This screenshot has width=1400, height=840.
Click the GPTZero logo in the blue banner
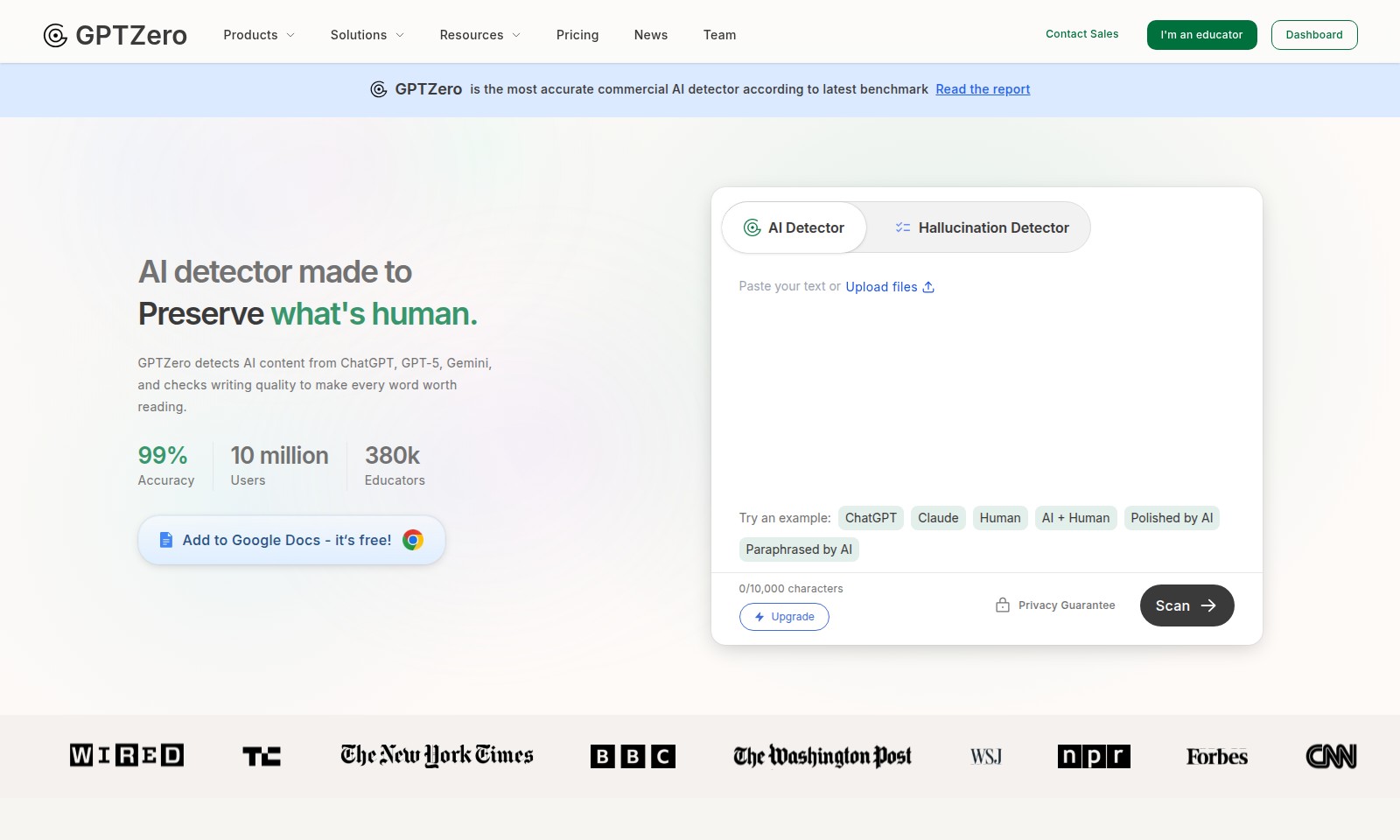coord(416,89)
